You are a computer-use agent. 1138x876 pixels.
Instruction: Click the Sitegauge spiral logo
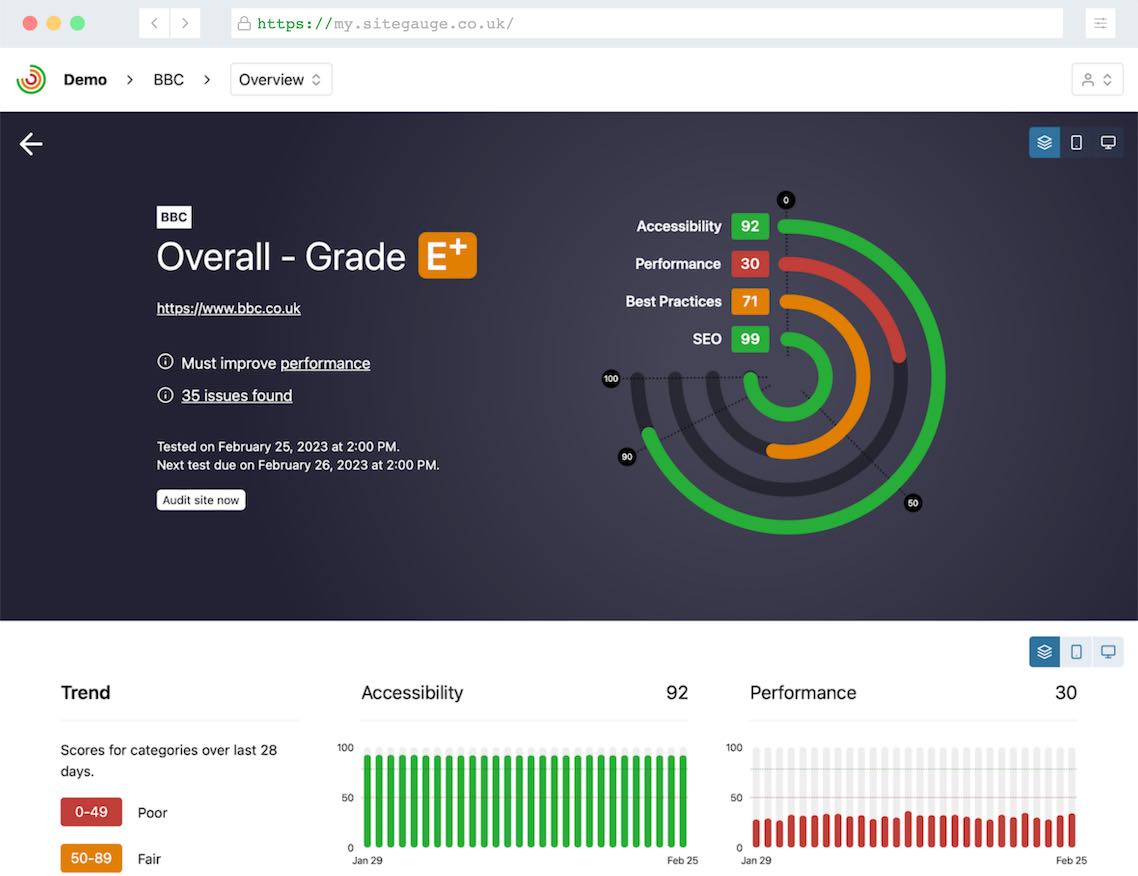tap(31, 79)
